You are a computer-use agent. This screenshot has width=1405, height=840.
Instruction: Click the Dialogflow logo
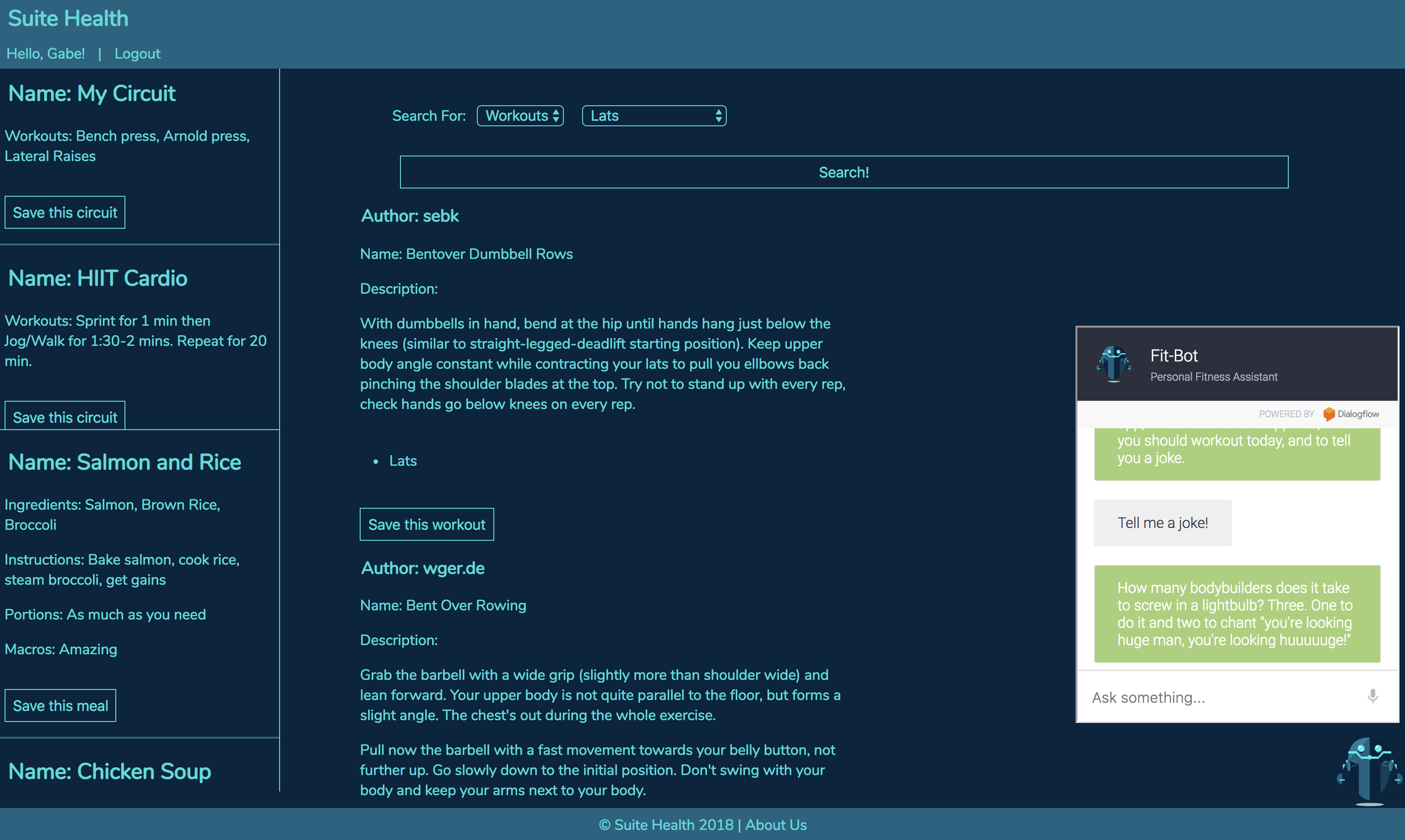(1351, 414)
